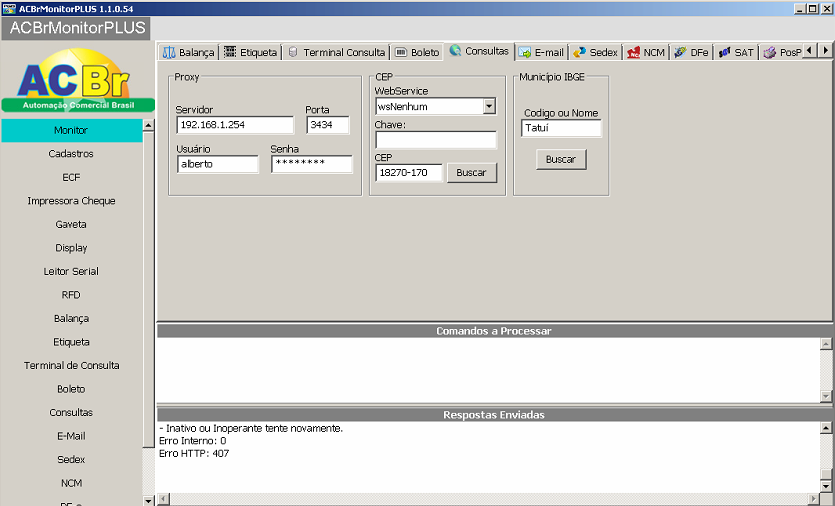Select Consultas in the sidebar
The height and width of the screenshot is (506, 835).
point(71,412)
